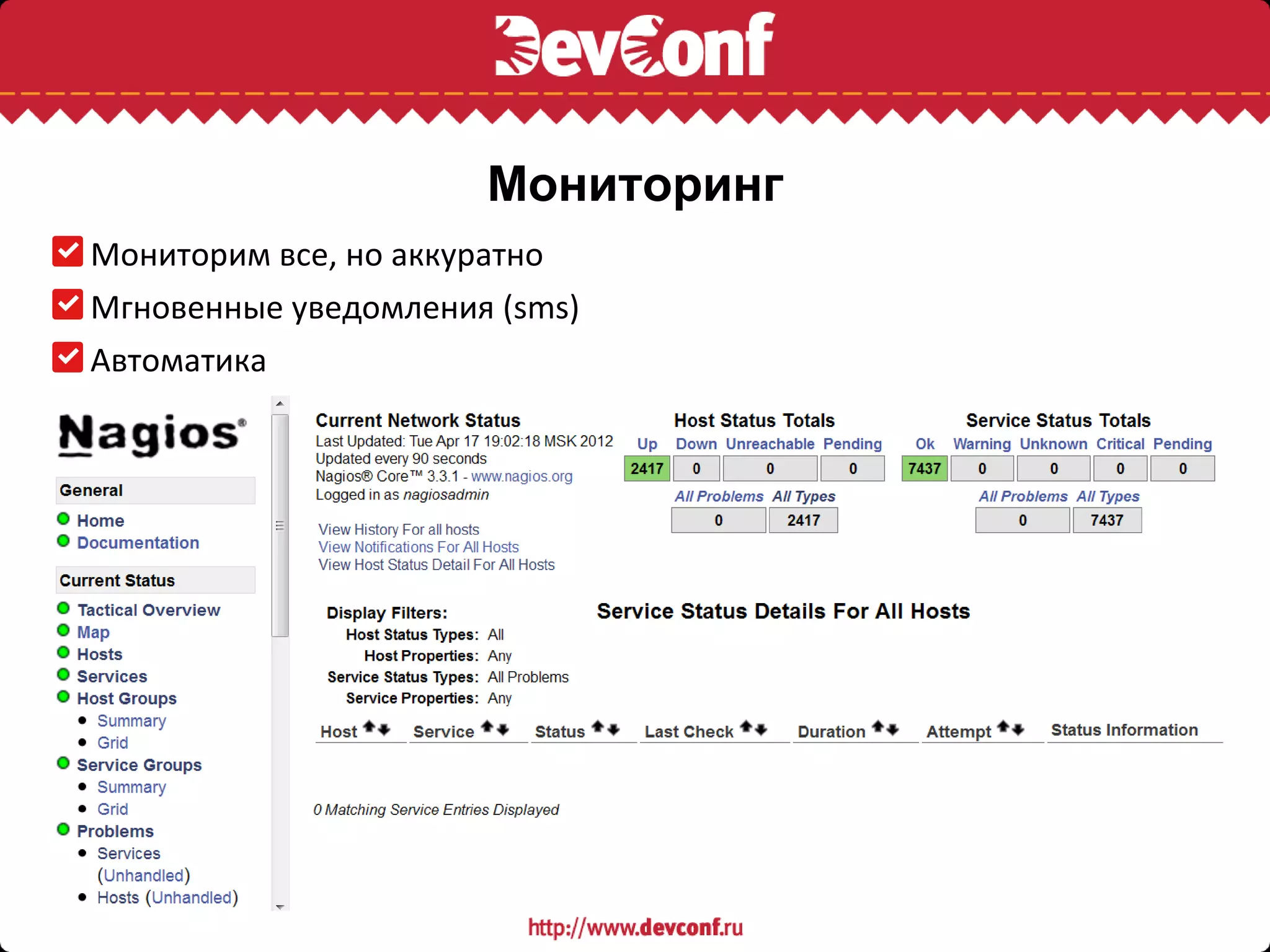Open Services under Current Status
The width and height of the screenshot is (1270, 952).
point(112,676)
